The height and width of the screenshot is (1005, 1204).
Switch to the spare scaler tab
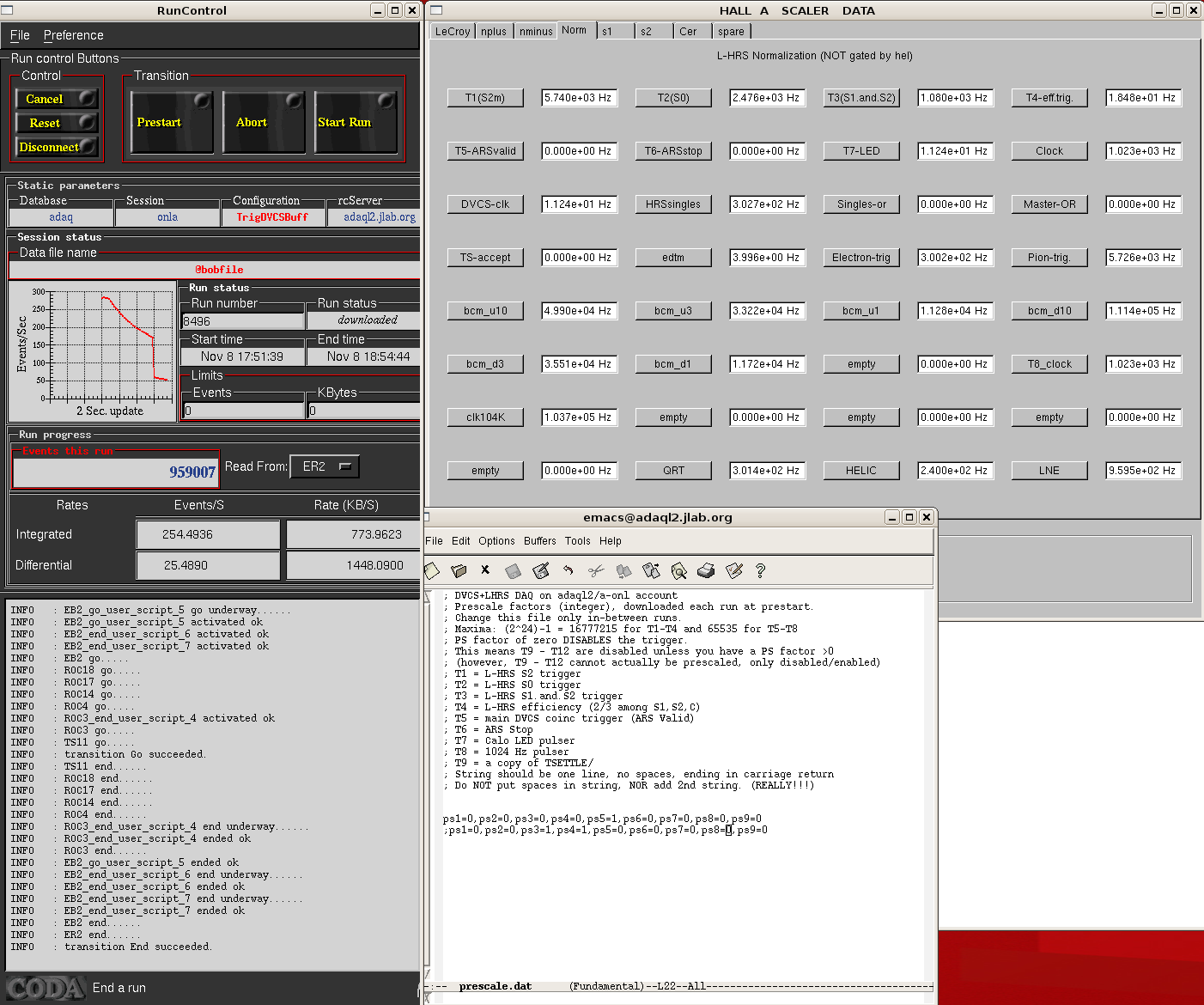pos(731,32)
